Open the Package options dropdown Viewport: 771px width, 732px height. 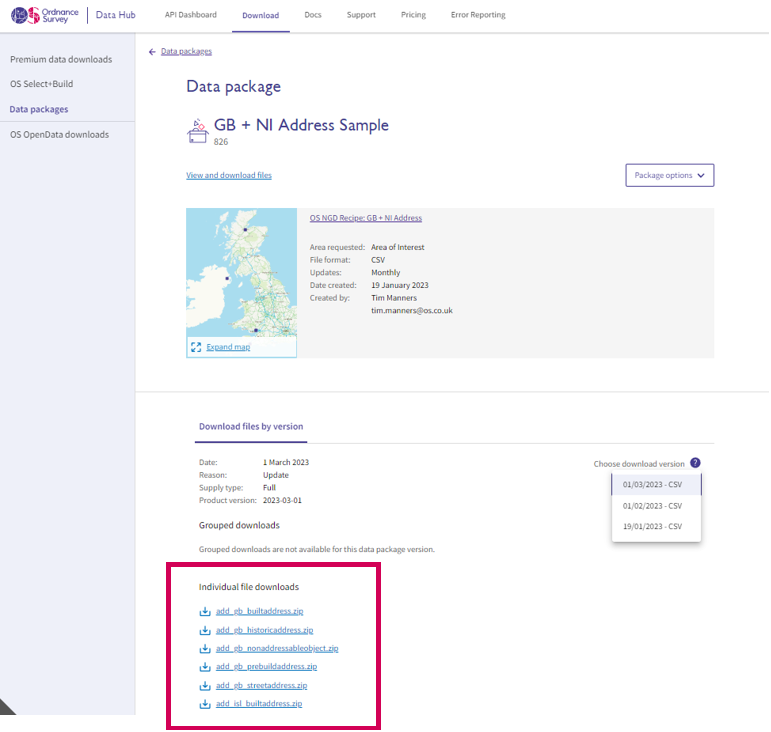(669, 175)
